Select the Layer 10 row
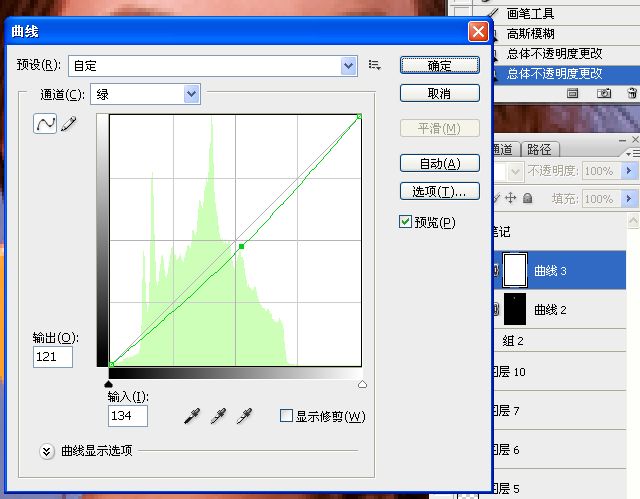640x499 pixels. [560, 372]
